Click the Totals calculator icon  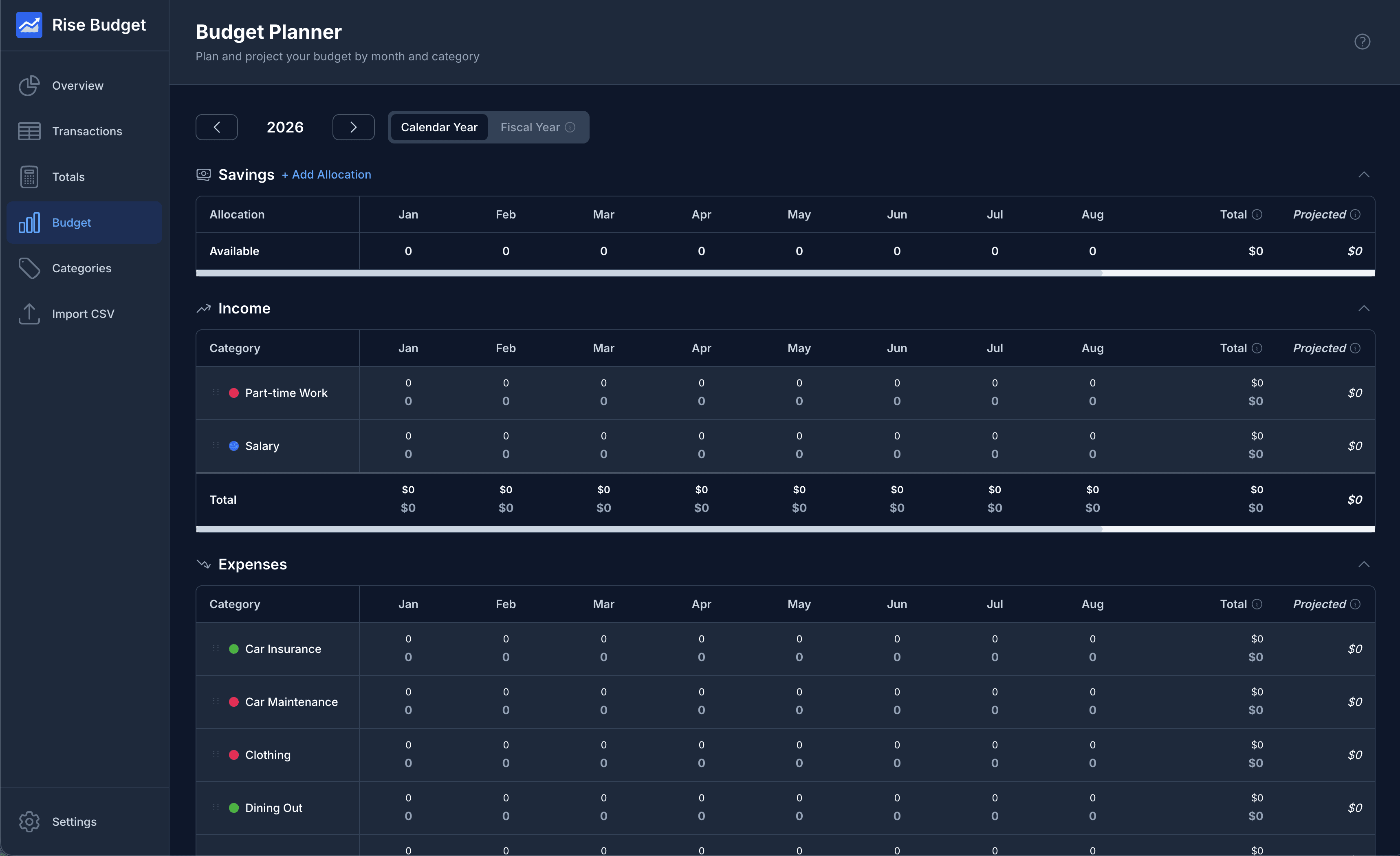29,177
